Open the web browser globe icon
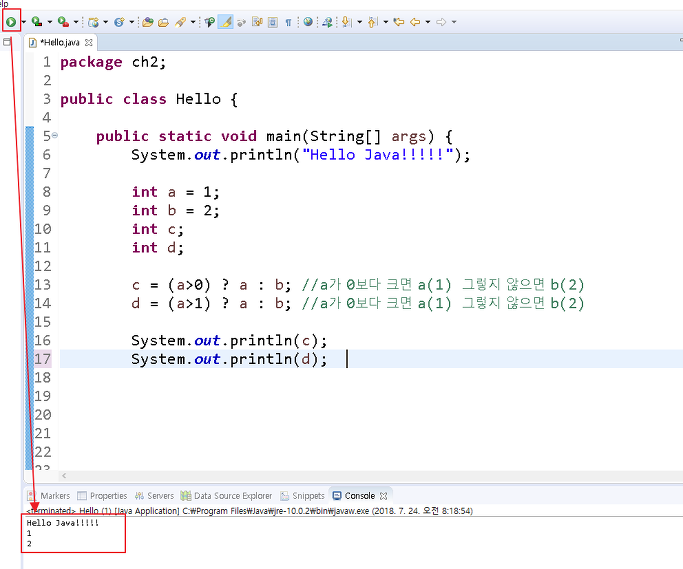The width and height of the screenshot is (683, 569). pyautogui.click(x=308, y=22)
